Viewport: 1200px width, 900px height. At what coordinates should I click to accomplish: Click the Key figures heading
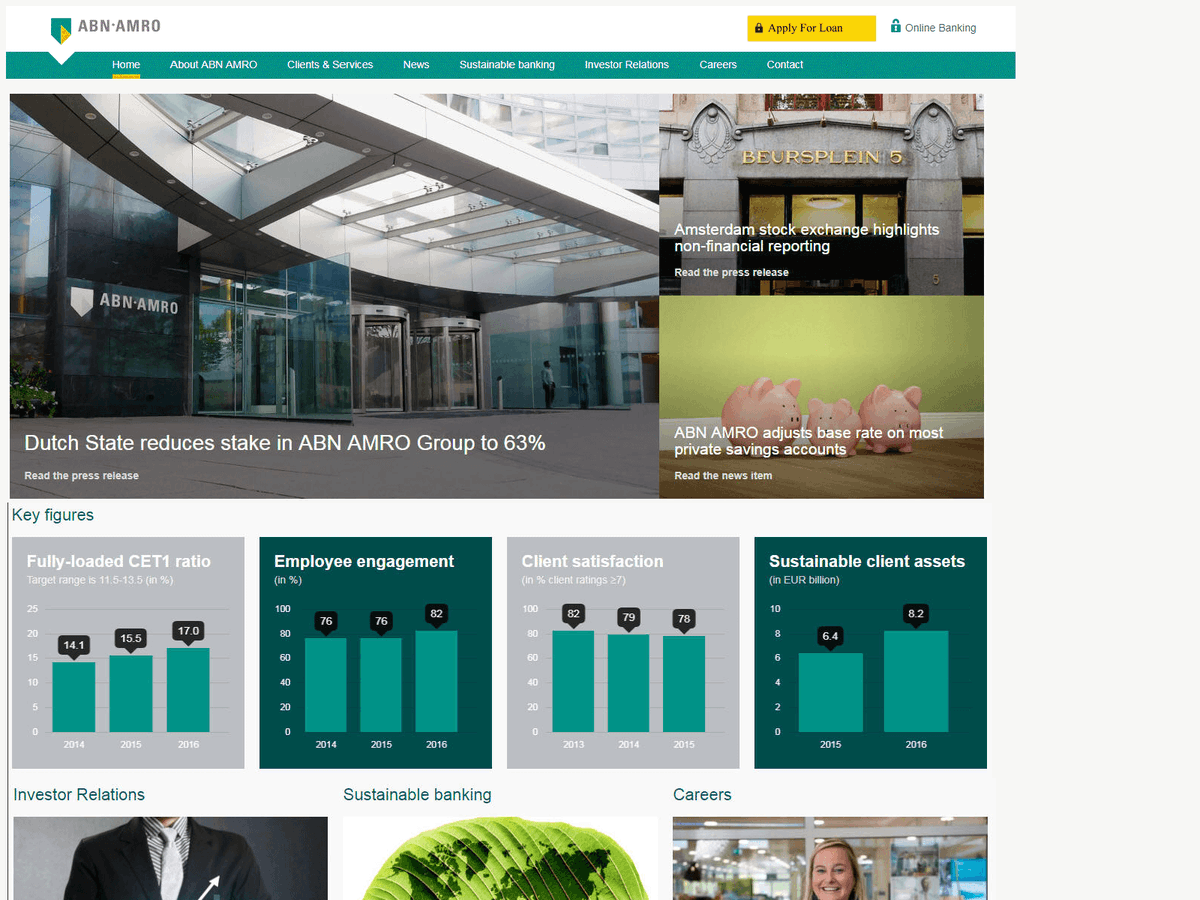[x=53, y=515]
